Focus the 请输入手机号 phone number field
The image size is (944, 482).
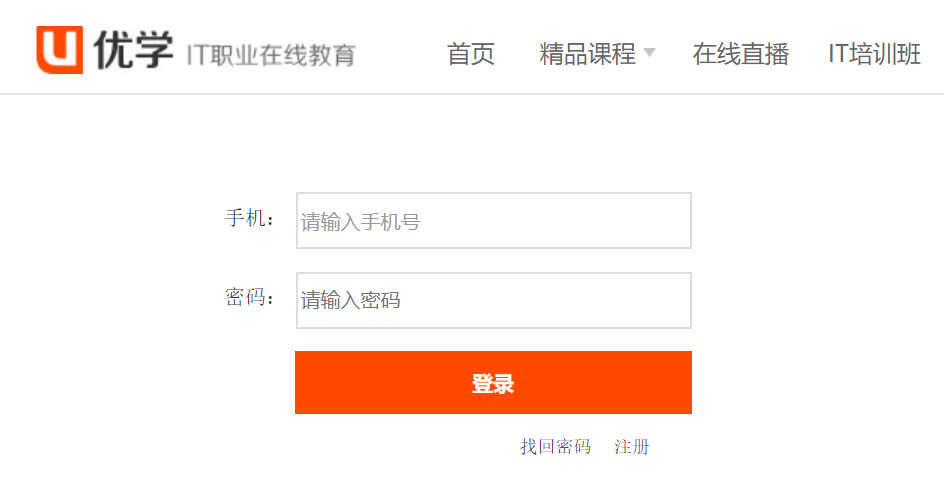494,220
